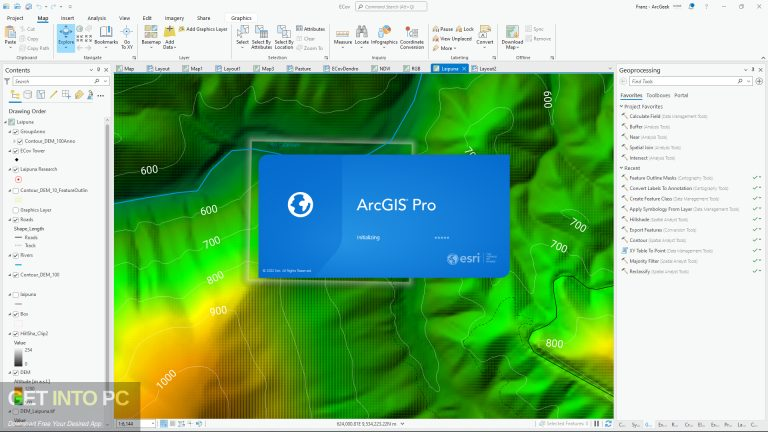
Task: Collapse the Laipuna map tree node
Action: [x=6, y=122]
